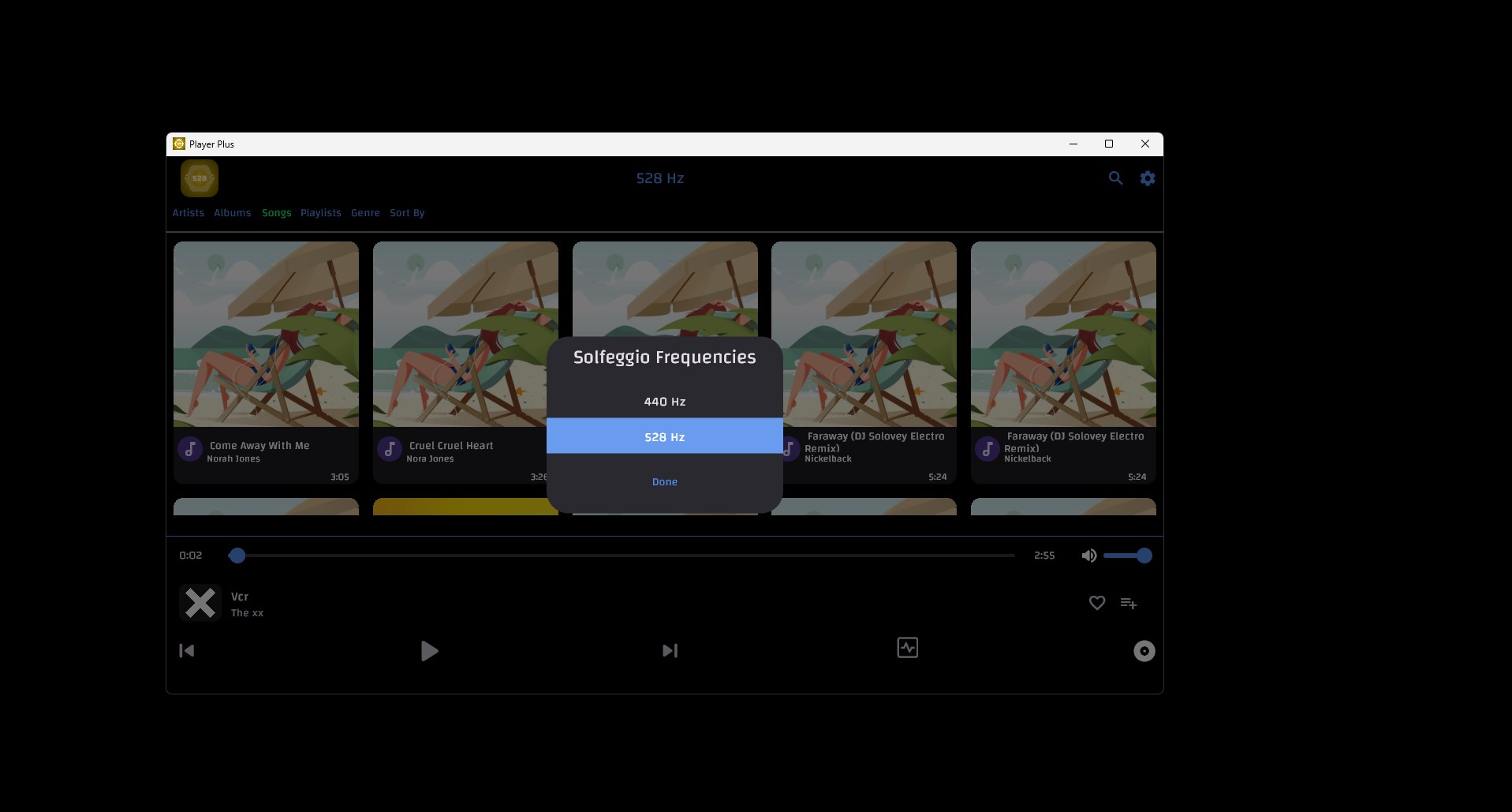Click the disc icon at bottom right
1512x812 pixels.
[1144, 651]
